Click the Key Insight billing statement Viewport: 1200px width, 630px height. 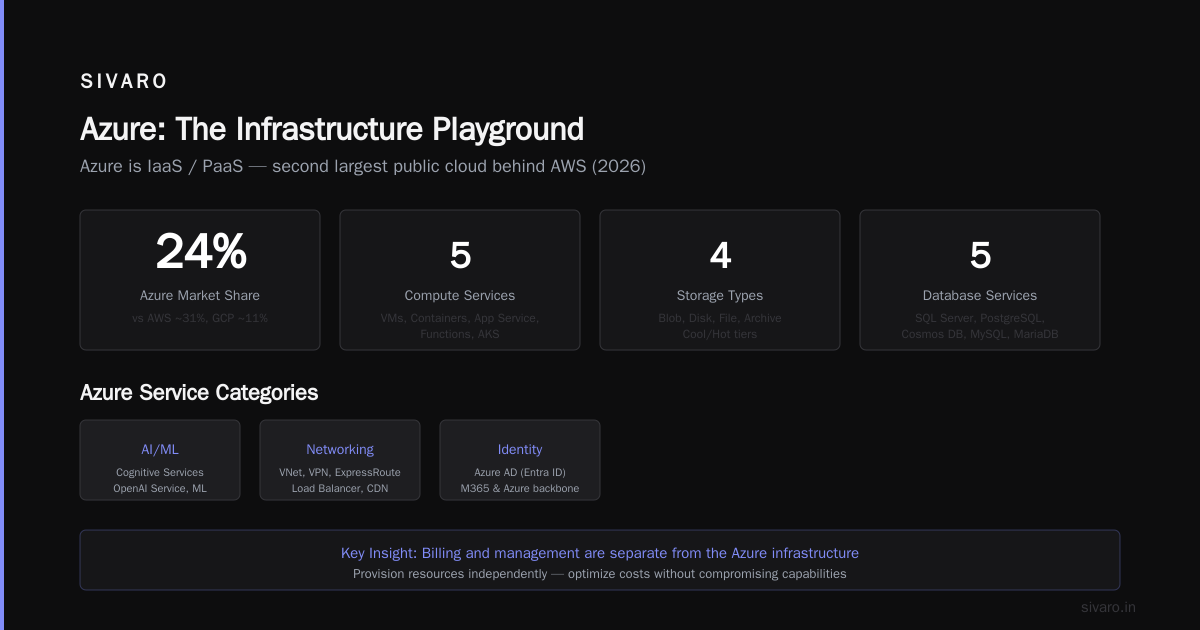(600, 553)
